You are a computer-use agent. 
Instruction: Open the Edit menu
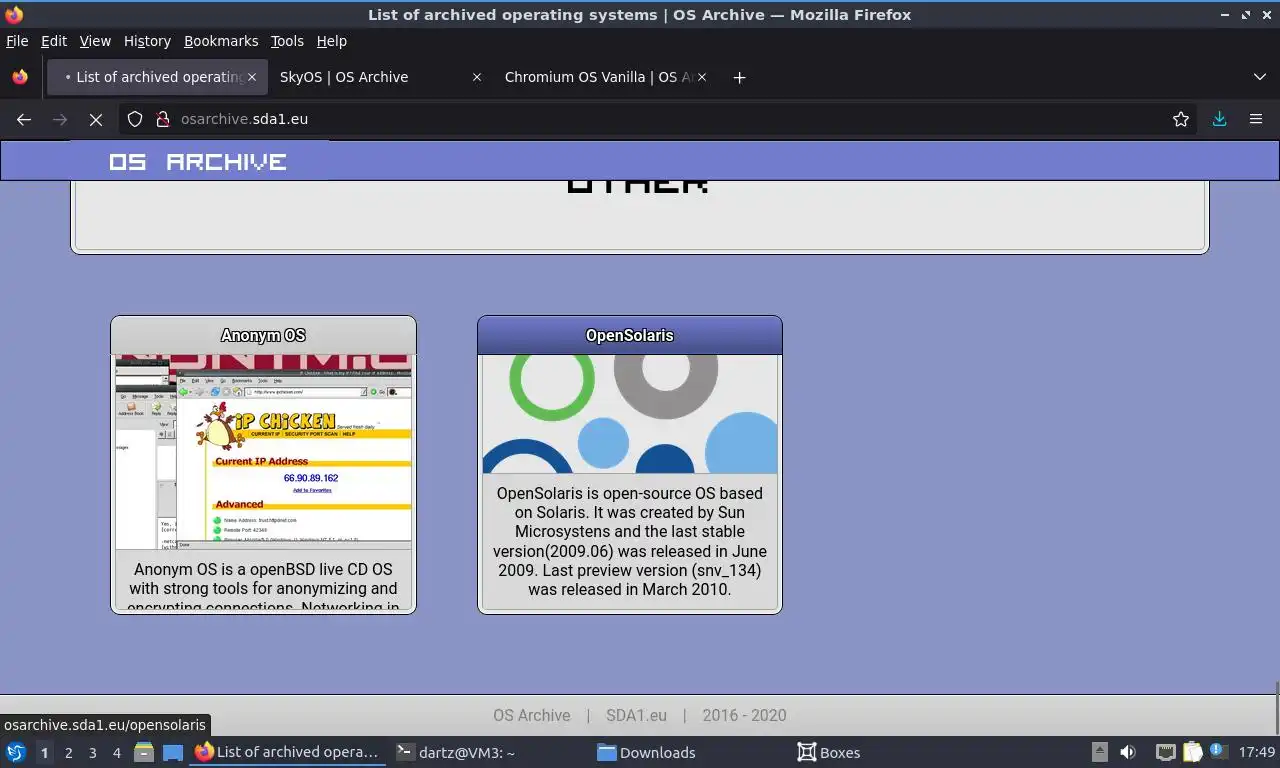click(54, 41)
